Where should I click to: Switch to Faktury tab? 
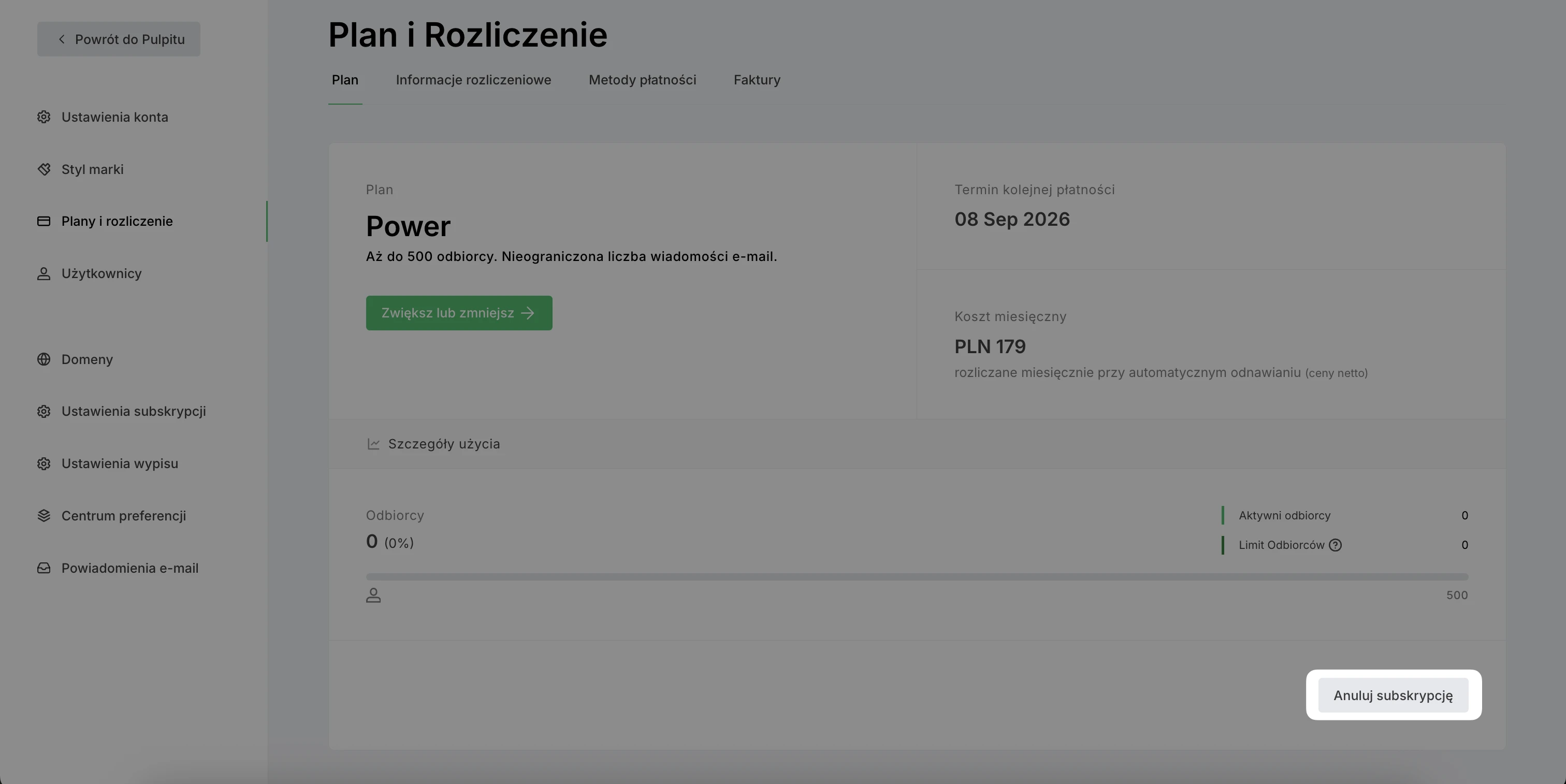coord(757,80)
